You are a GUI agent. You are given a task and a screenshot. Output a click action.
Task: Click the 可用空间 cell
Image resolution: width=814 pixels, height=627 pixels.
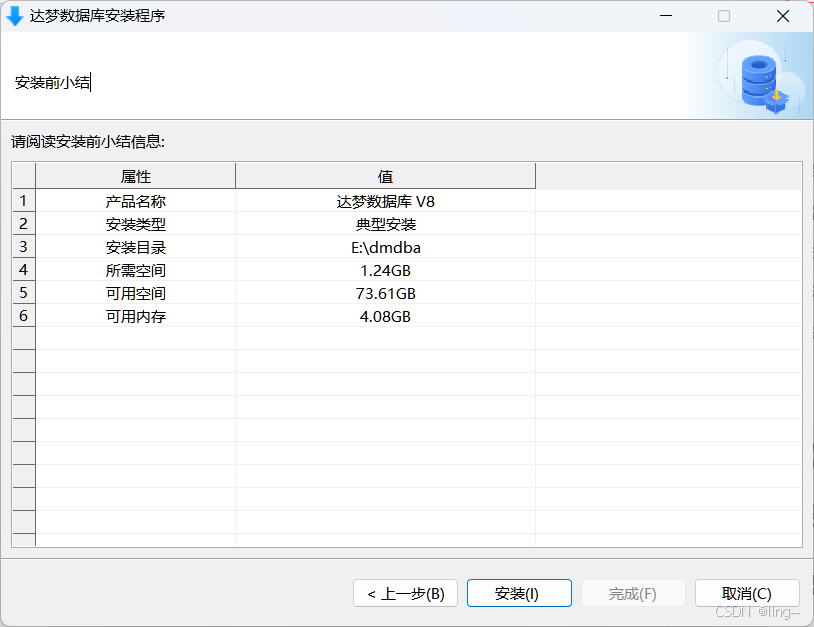coord(135,293)
